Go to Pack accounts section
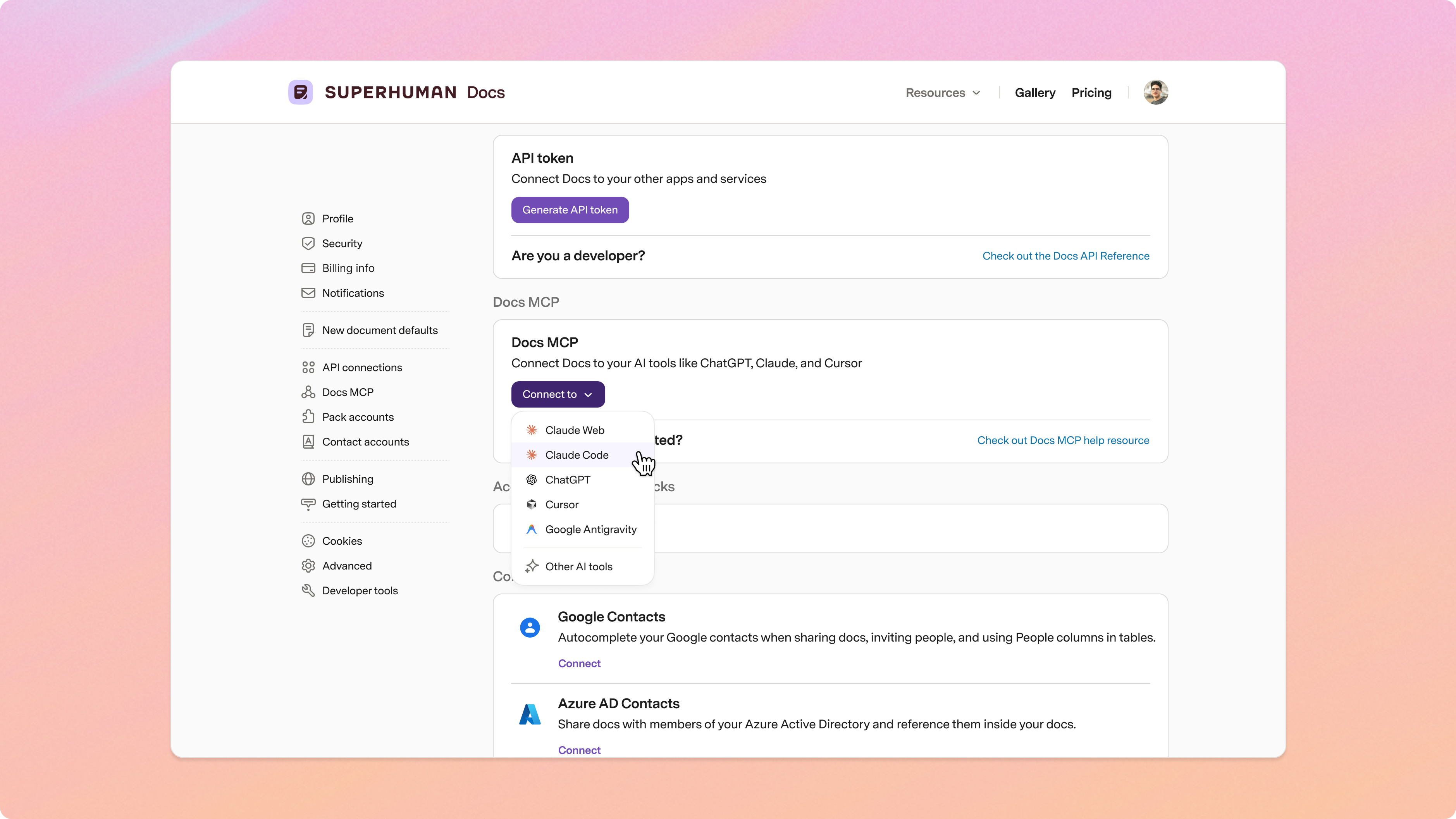This screenshot has height=819, width=1456. [348, 417]
